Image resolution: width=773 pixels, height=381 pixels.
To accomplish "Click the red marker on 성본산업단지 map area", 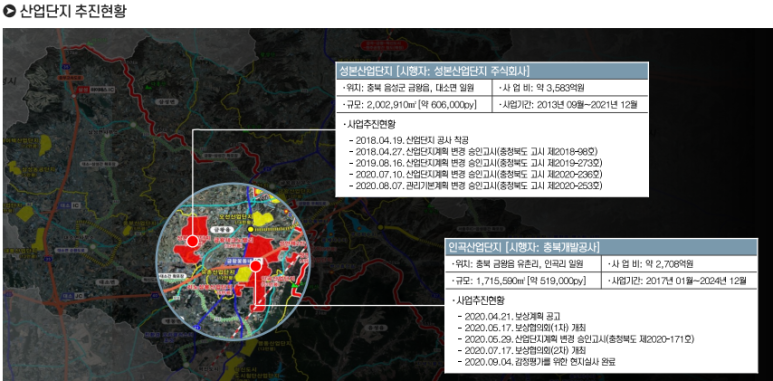I will (x=192, y=241).
